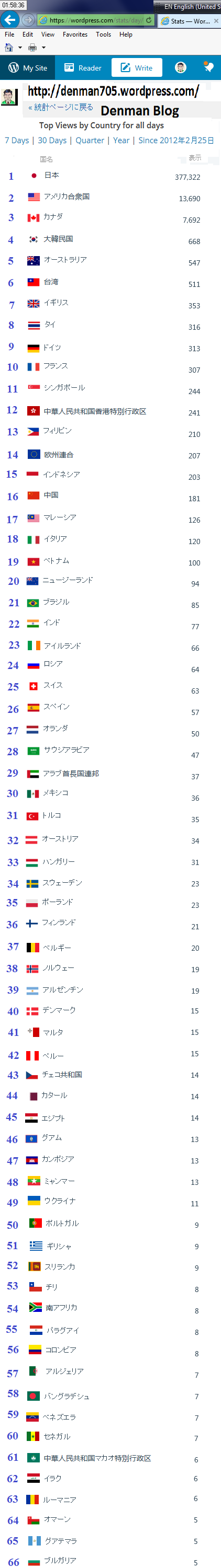Expand the Home button dropdown arrow

20,48
